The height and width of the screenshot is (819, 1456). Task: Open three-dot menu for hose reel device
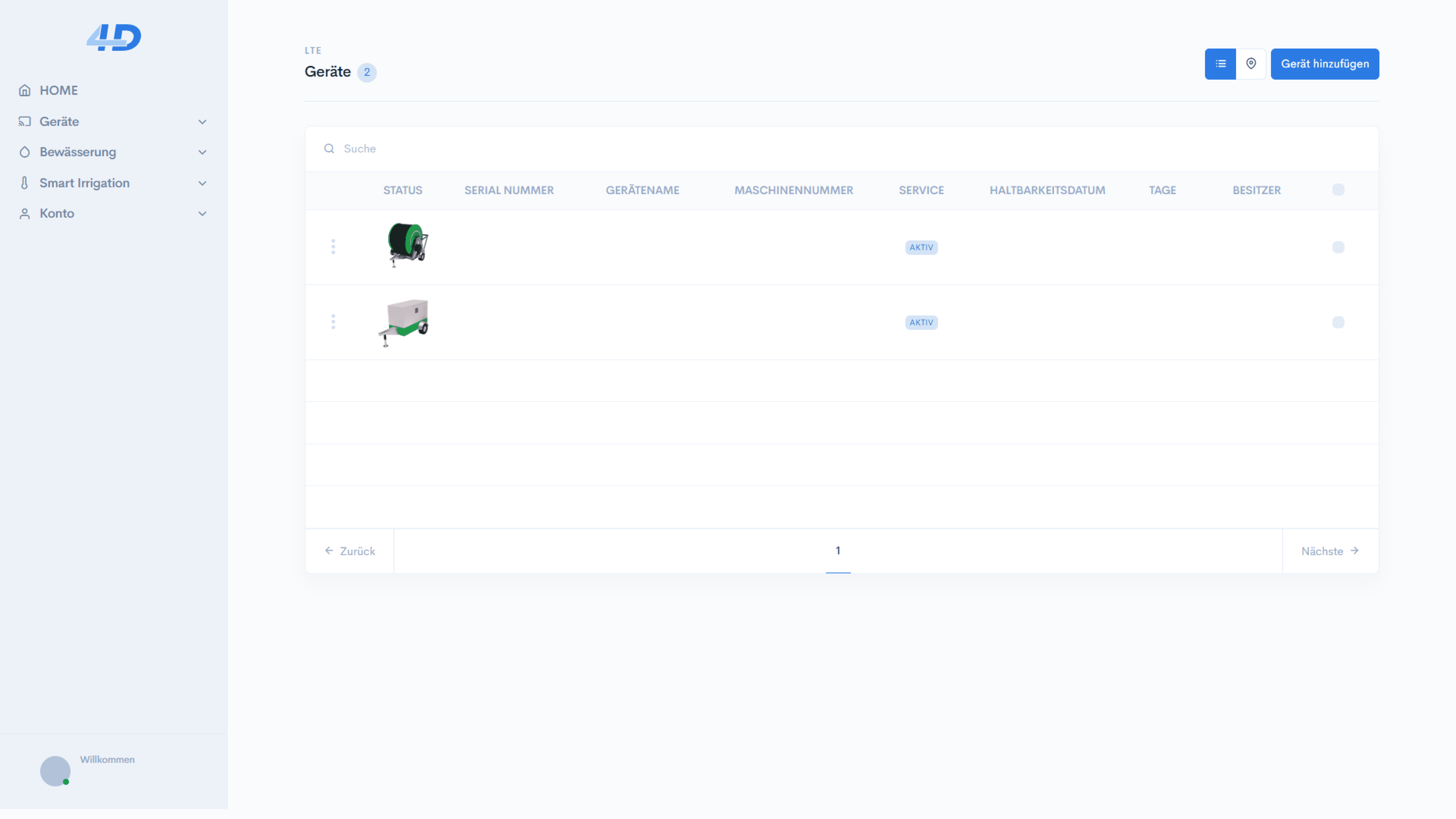point(333,247)
